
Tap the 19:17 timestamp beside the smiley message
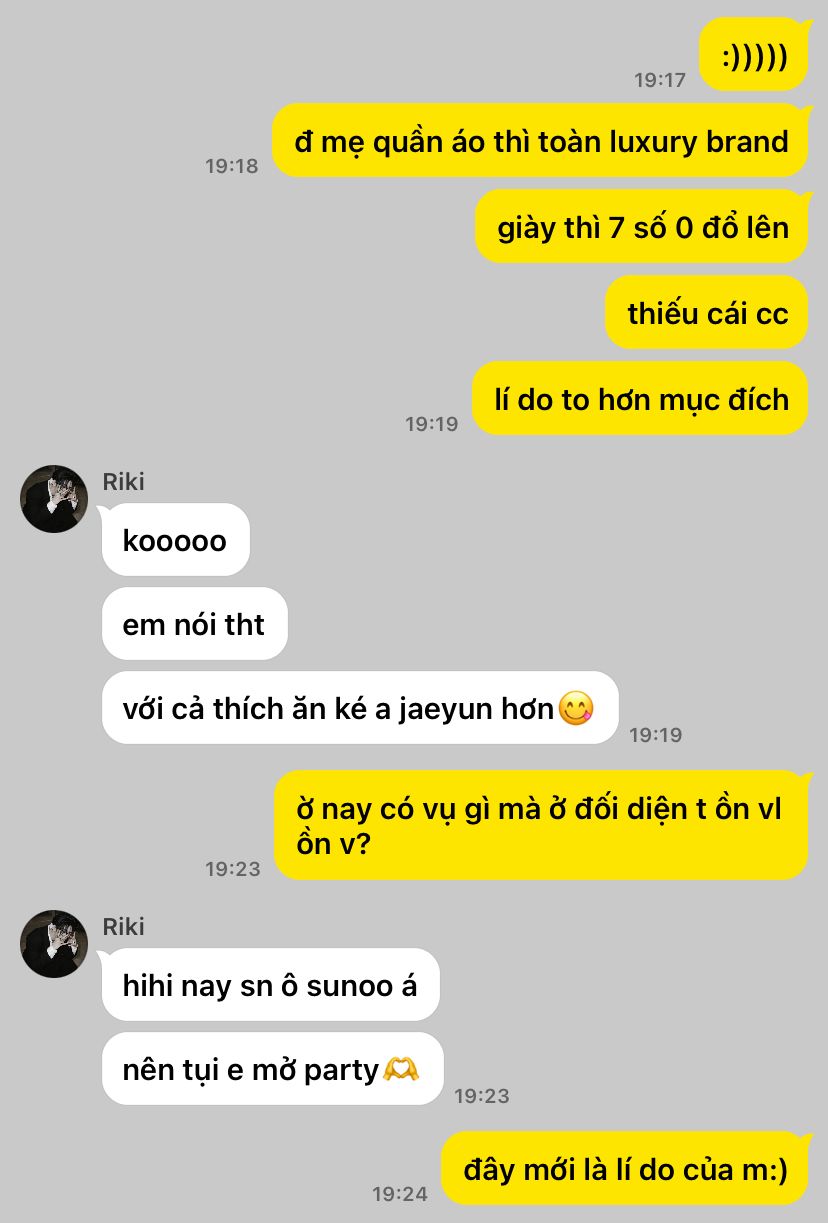(660, 80)
